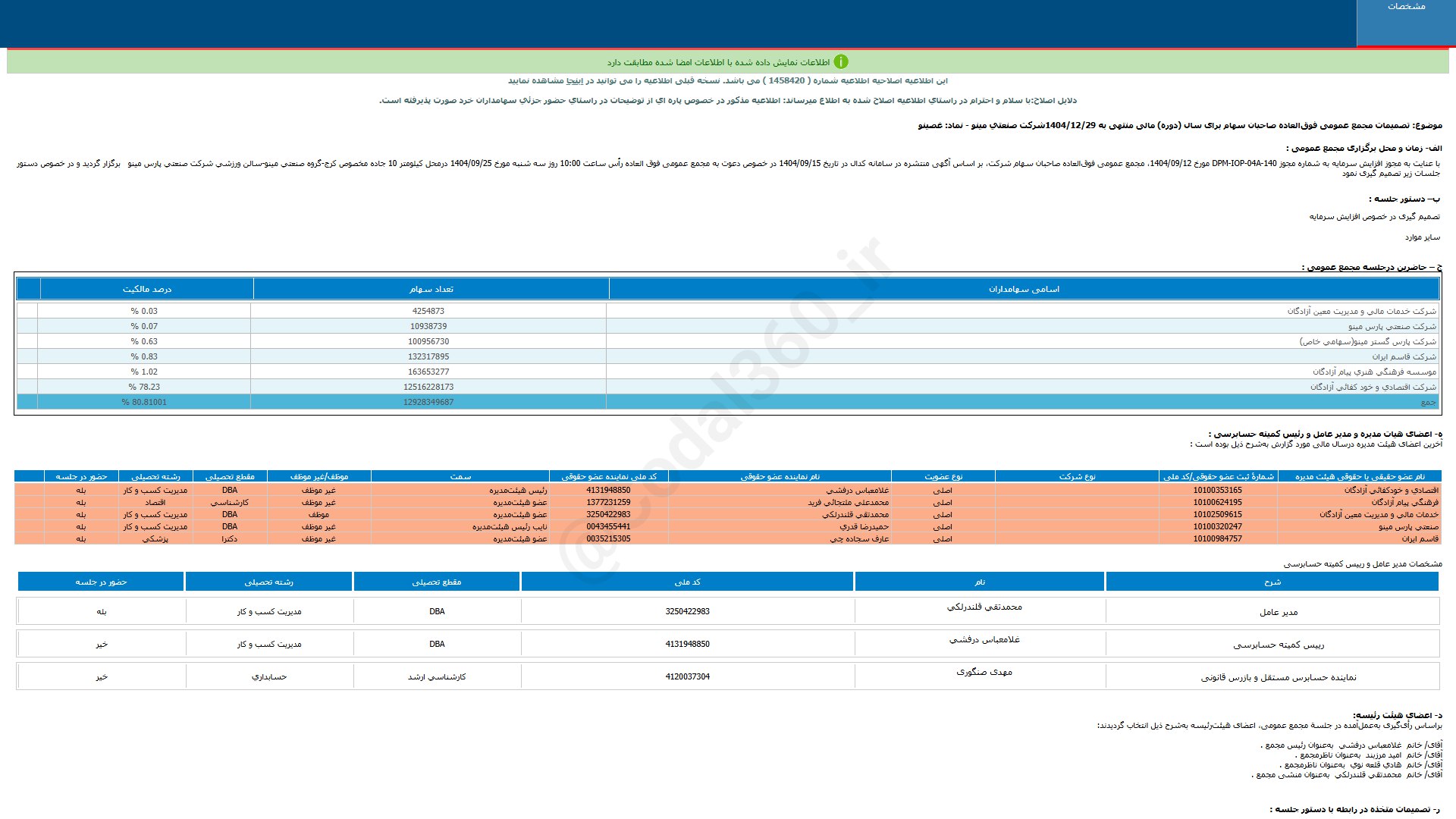1456x819 pixels.
Task: Click the مهدی صنگوری name cell
Action: tap(984, 672)
